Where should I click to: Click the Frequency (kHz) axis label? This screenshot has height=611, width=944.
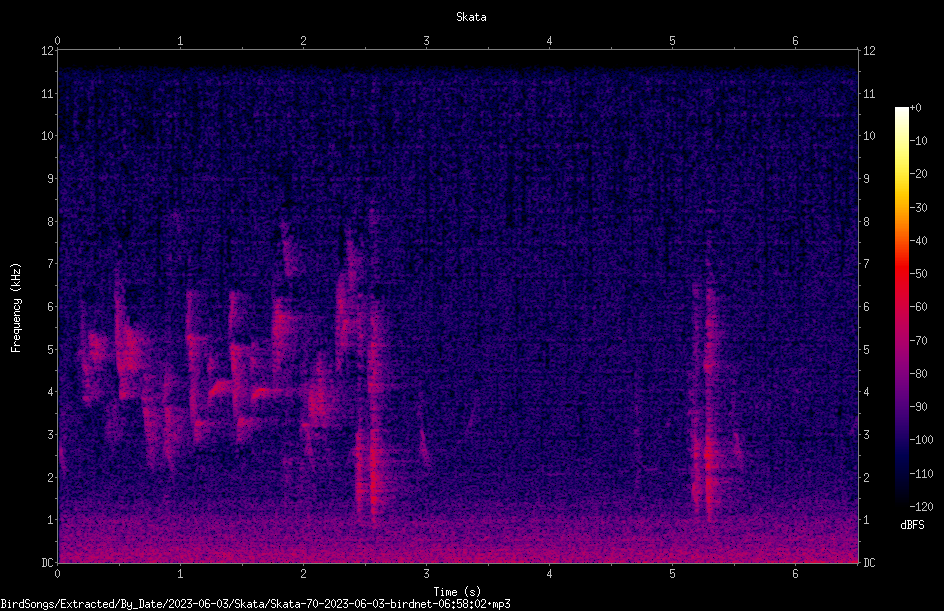click(16, 308)
